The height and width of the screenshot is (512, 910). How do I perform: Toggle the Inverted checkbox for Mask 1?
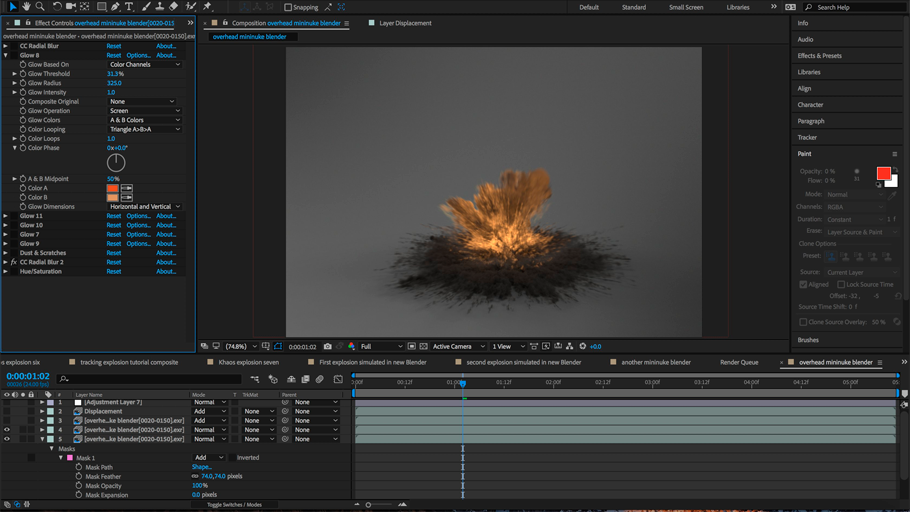[x=232, y=458]
